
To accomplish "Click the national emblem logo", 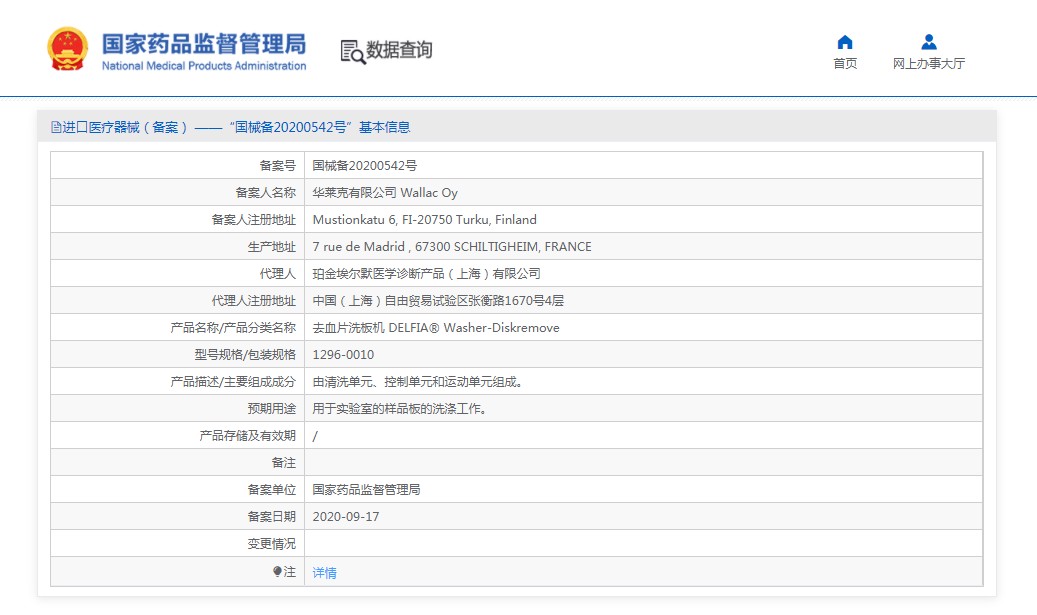I will [x=68, y=49].
